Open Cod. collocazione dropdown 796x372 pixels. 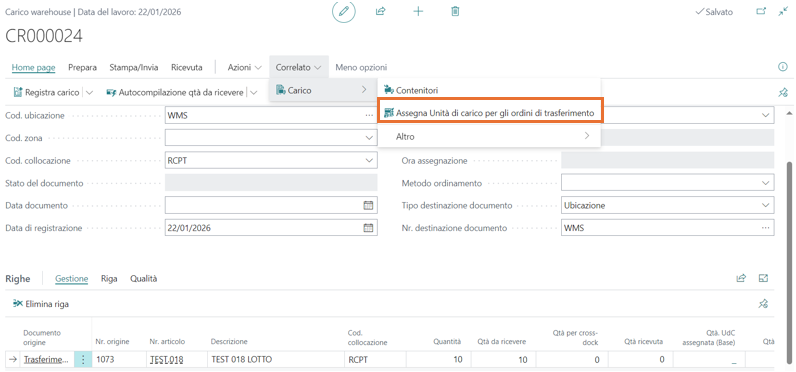369,160
